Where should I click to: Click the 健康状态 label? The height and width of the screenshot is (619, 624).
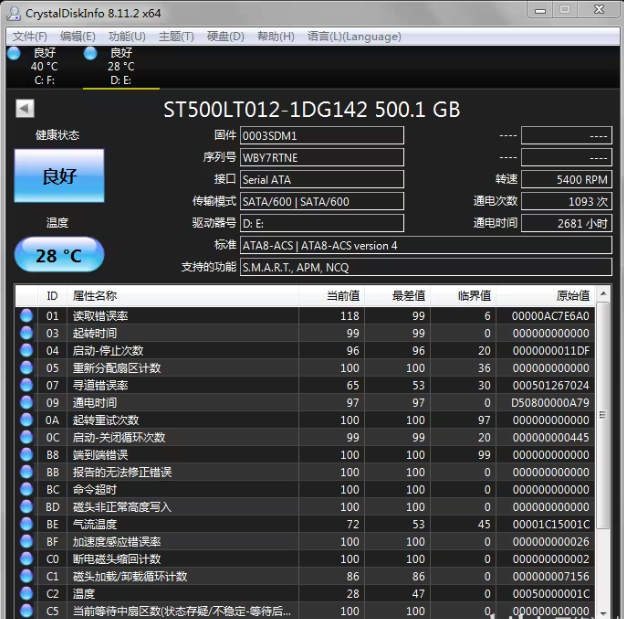coord(57,135)
